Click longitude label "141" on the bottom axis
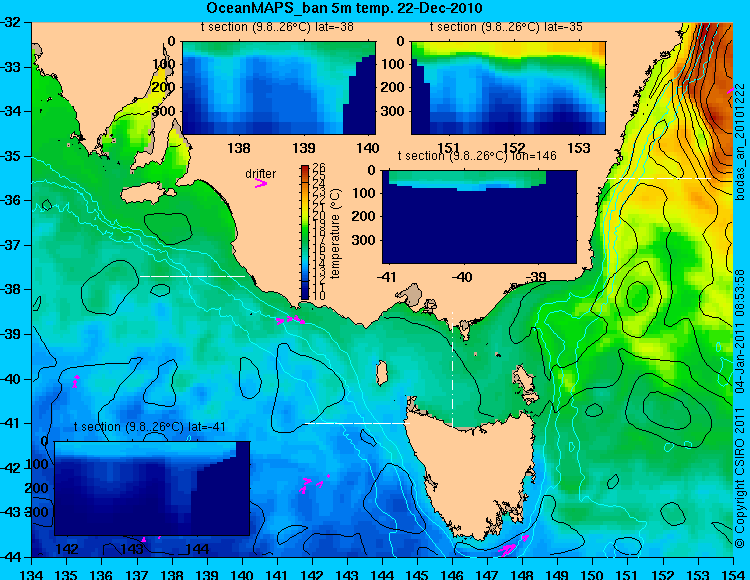 277,573
